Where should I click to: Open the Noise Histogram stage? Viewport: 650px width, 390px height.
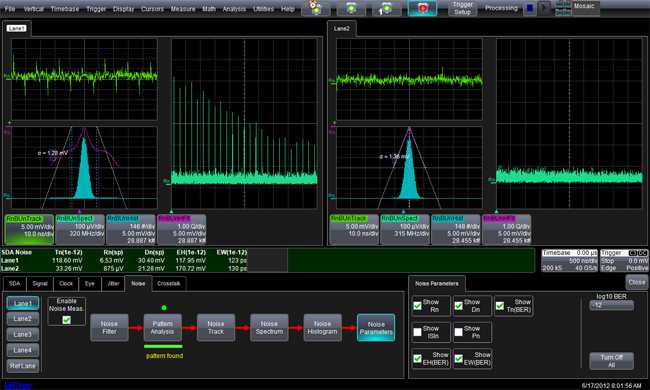pyautogui.click(x=322, y=328)
